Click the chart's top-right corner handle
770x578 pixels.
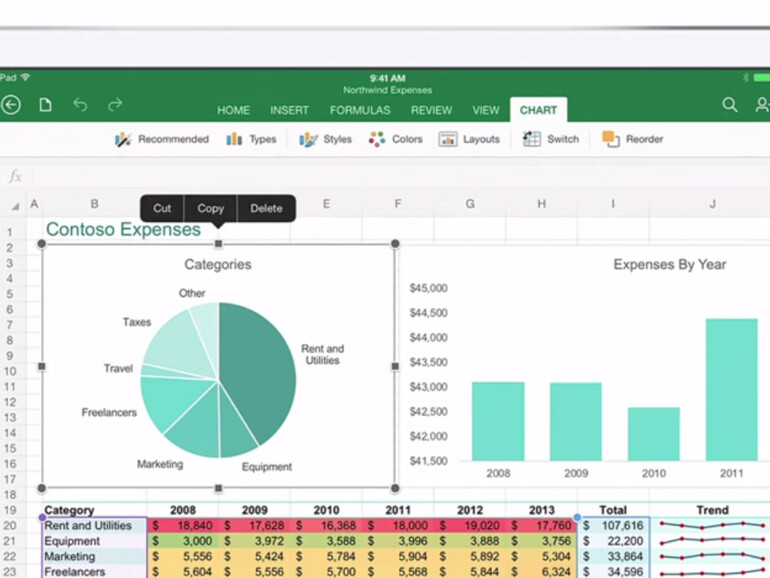click(x=395, y=244)
